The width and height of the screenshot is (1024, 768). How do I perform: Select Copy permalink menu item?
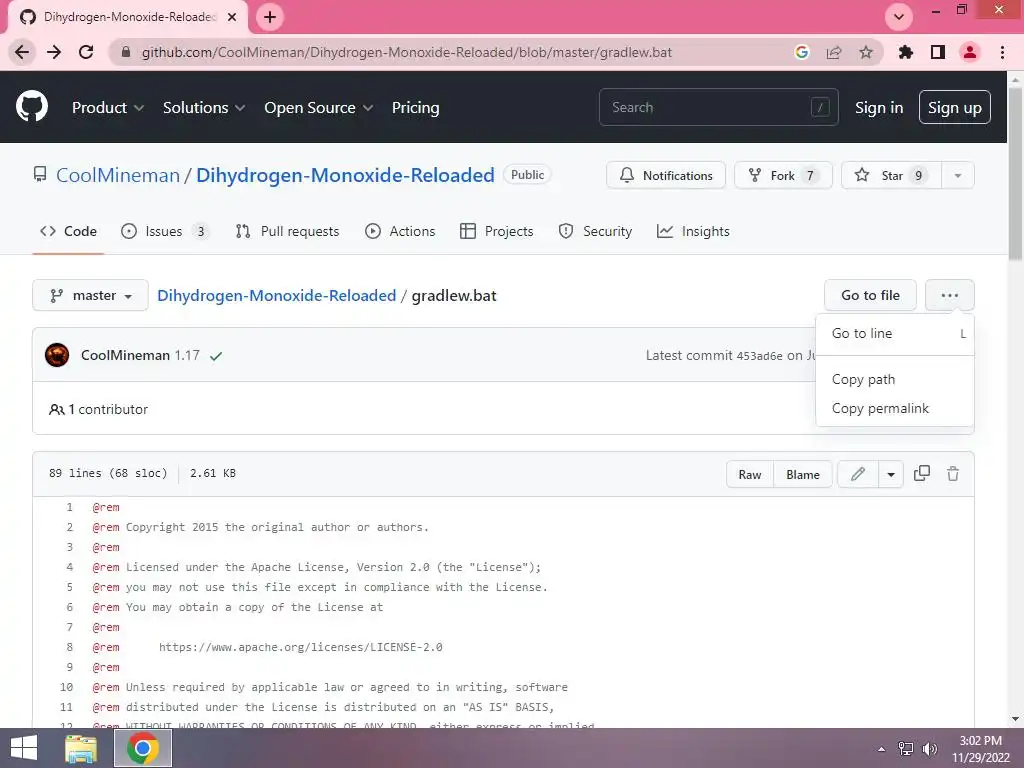pyautogui.click(x=895, y=408)
